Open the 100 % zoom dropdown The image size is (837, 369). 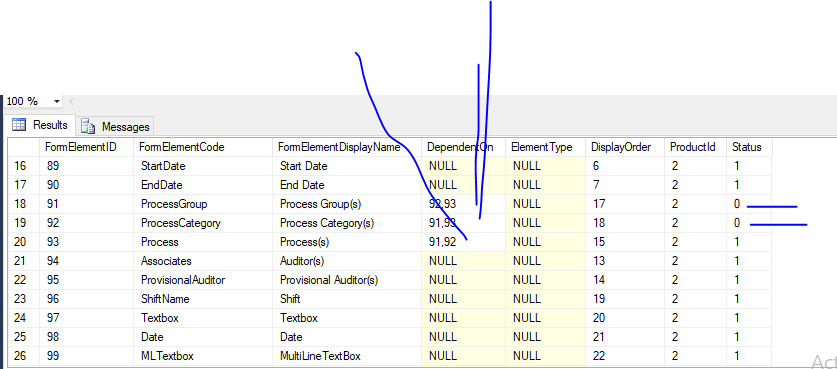57,101
